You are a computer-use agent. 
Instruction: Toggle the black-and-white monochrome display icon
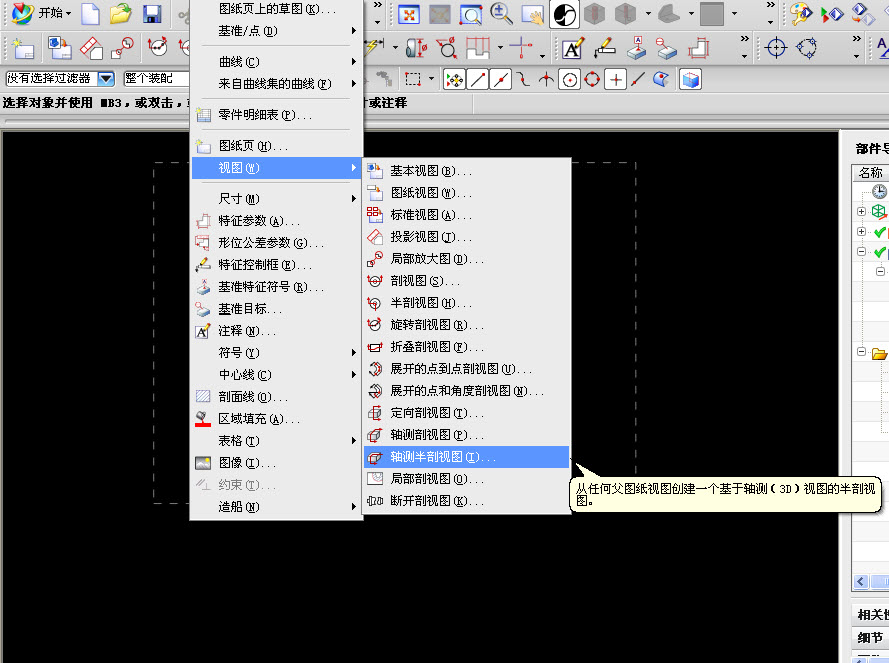point(564,15)
